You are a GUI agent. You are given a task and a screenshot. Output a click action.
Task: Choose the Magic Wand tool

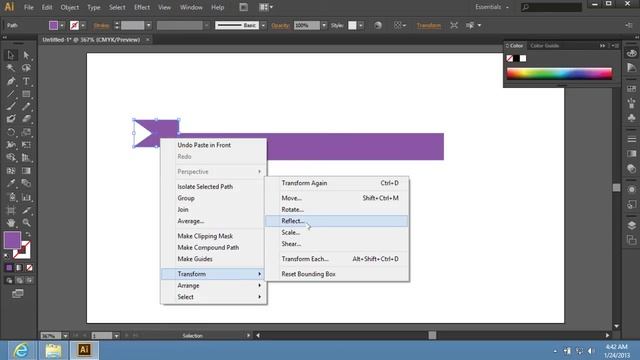tap(11, 68)
